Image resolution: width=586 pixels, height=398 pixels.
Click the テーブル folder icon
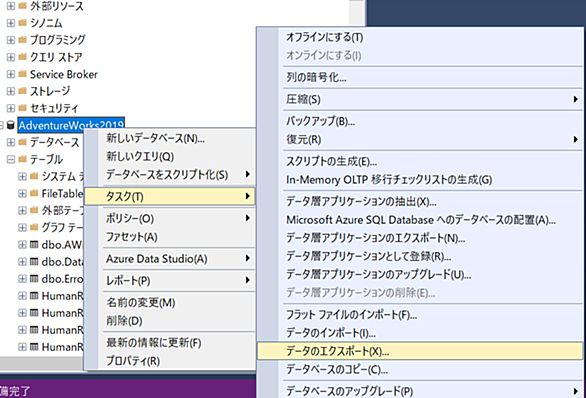(x=22, y=159)
